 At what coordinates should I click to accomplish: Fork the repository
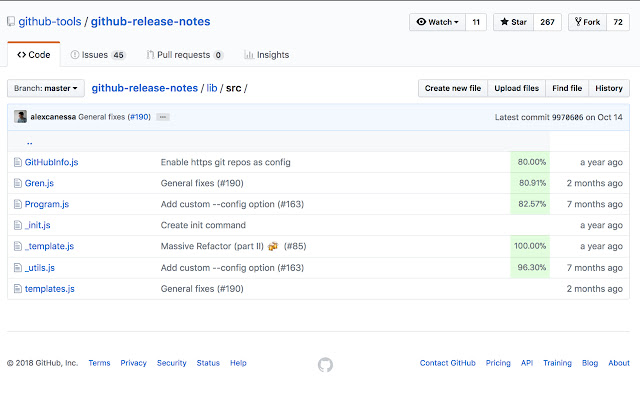[586, 22]
